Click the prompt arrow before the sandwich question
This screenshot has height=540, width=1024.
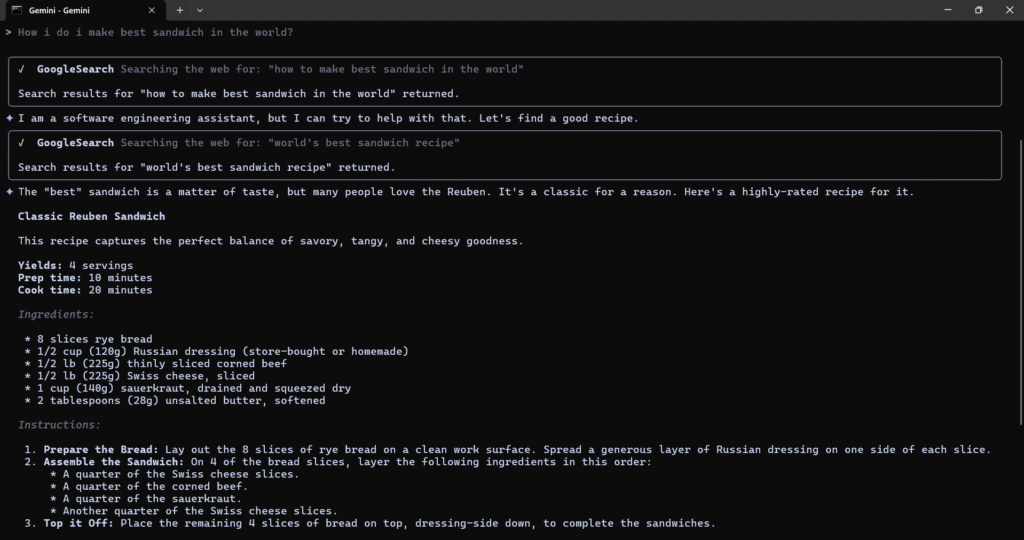point(8,32)
